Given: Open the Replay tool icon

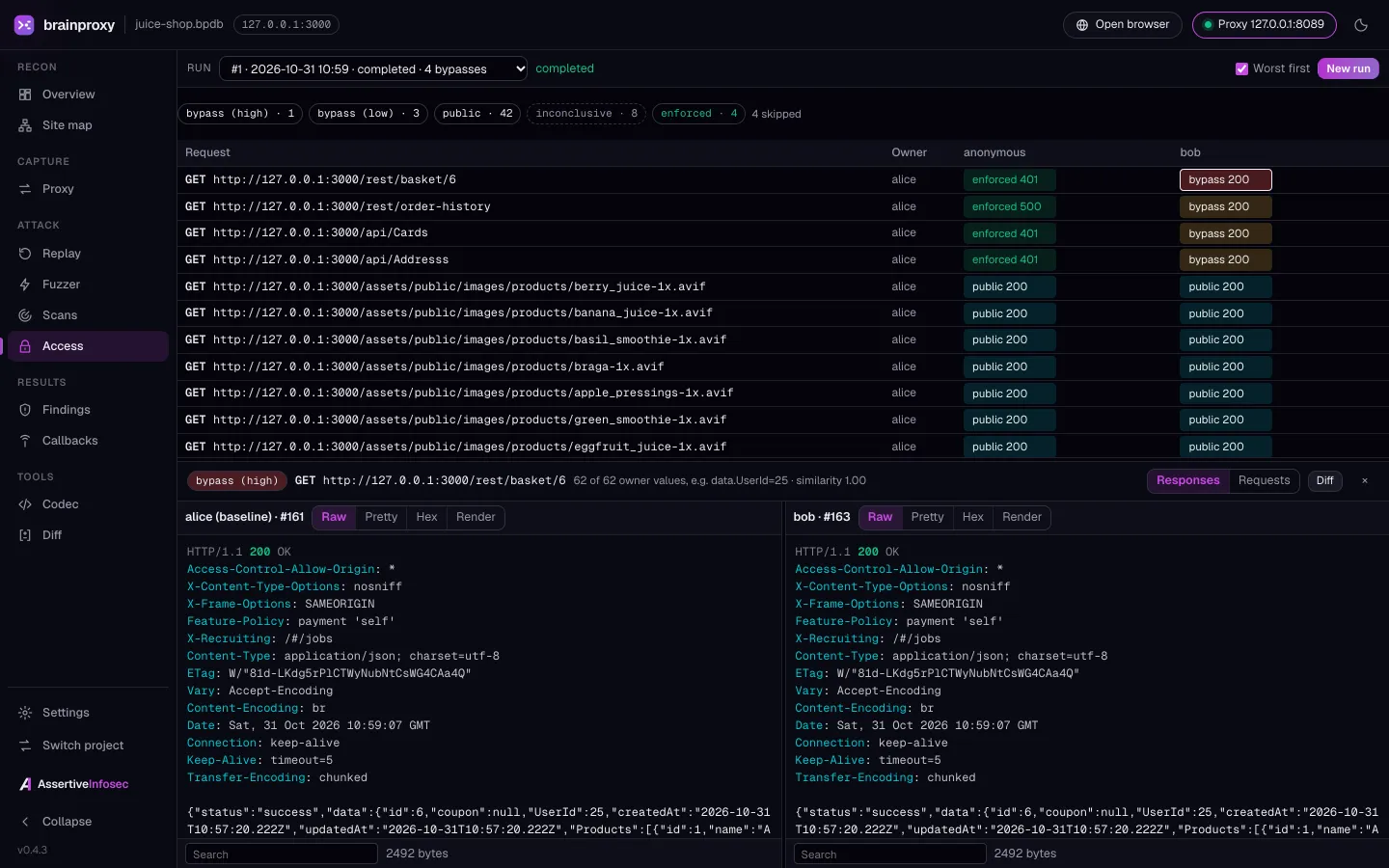Looking at the screenshot, I should tap(25, 254).
